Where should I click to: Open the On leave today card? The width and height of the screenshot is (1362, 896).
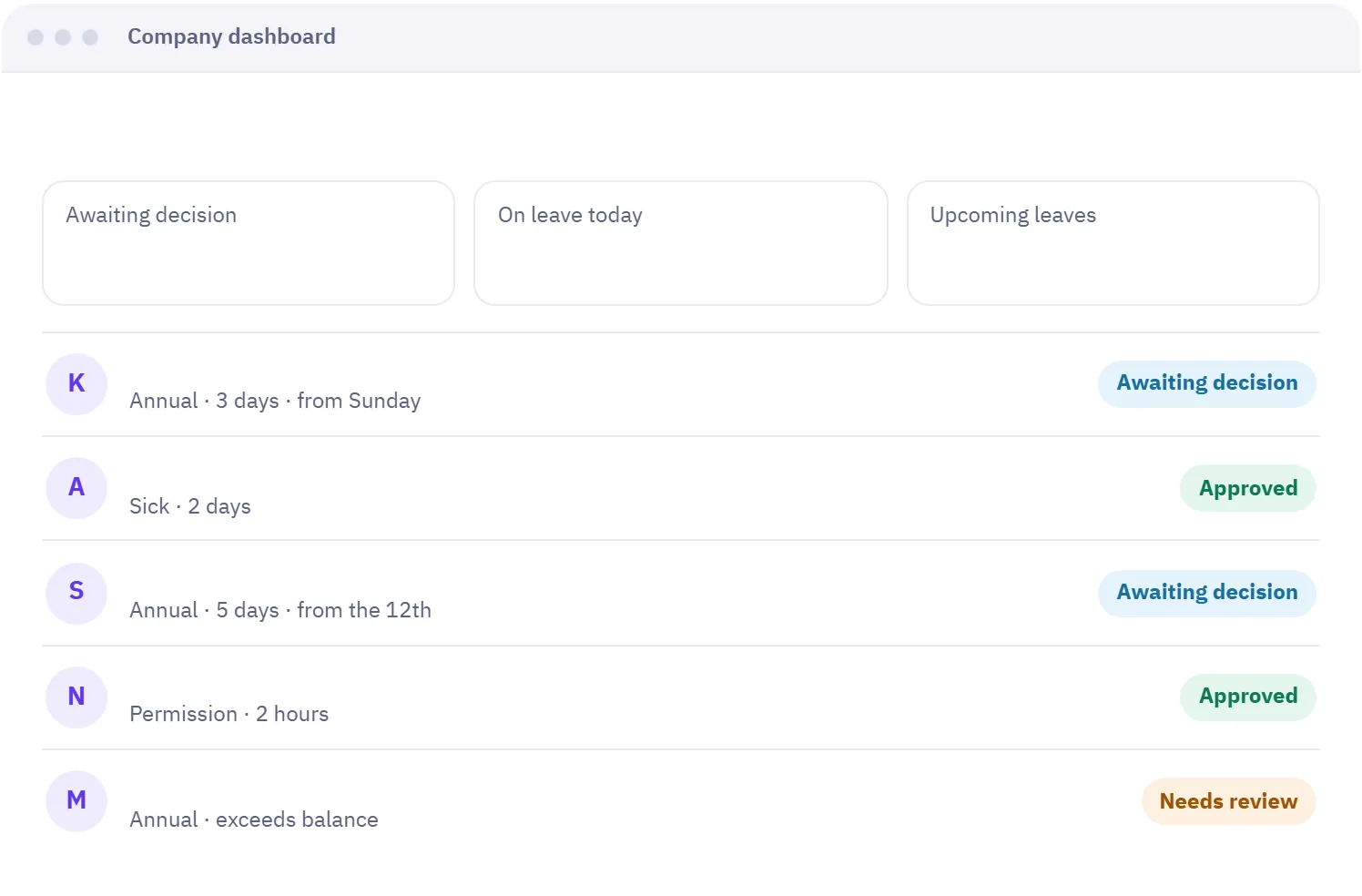681,243
